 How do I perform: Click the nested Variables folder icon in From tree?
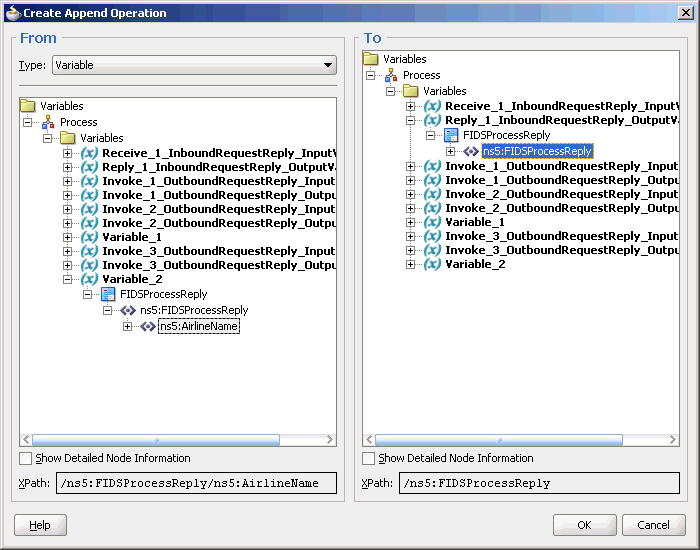click(x=68, y=138)
